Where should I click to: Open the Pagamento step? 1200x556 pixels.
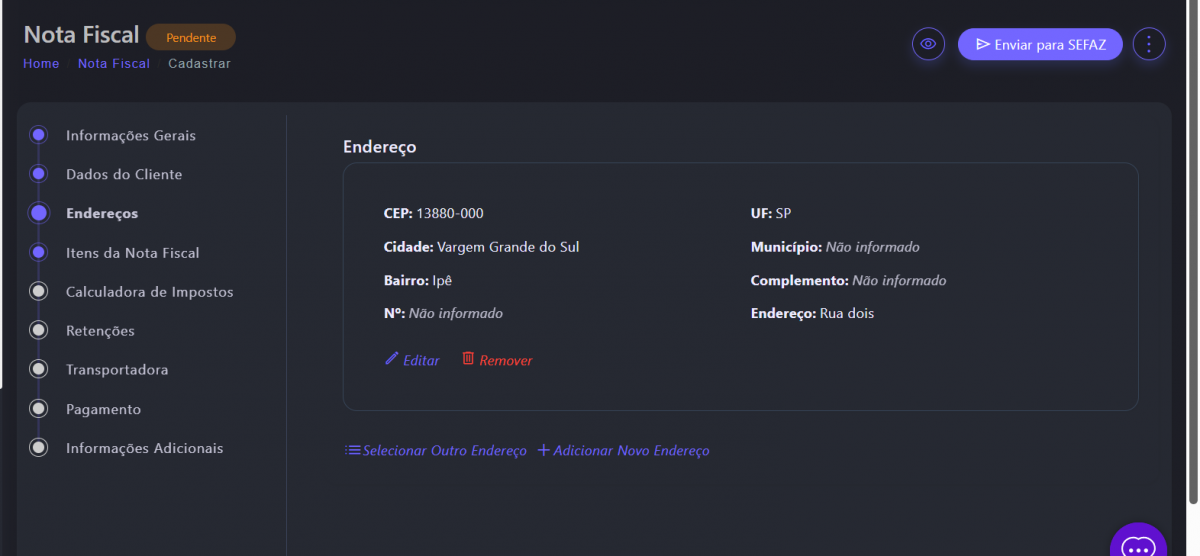[x=103, y=410]
